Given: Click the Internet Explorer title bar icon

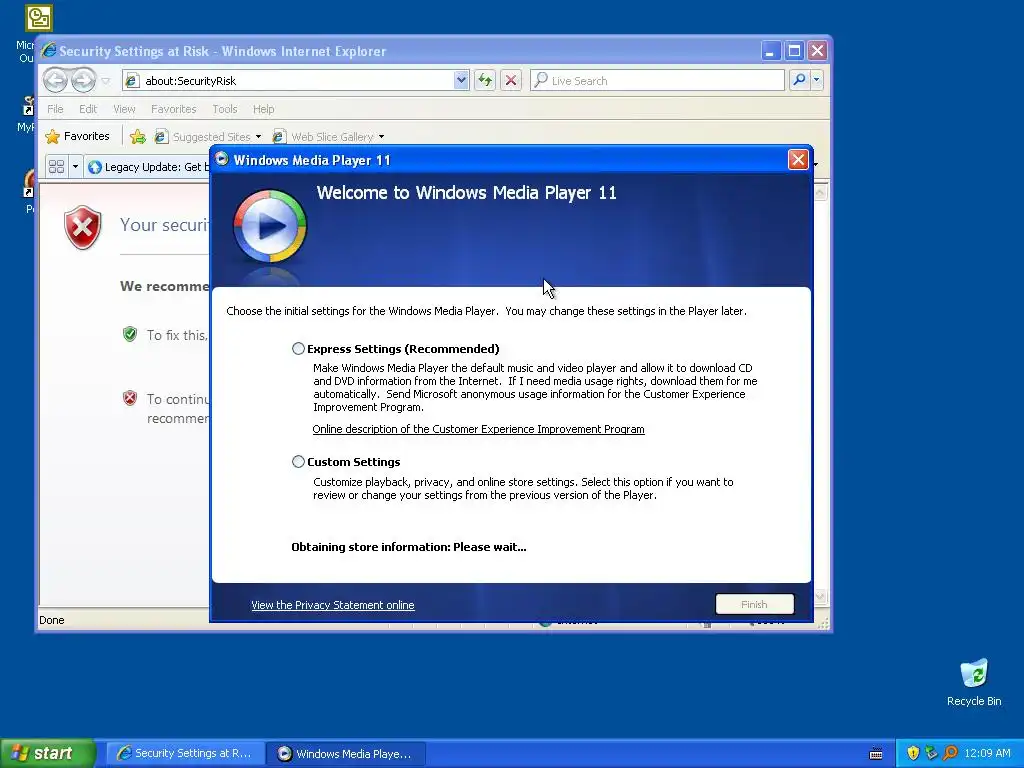Looking at the screenshot, I should click(x=48, y=51).
